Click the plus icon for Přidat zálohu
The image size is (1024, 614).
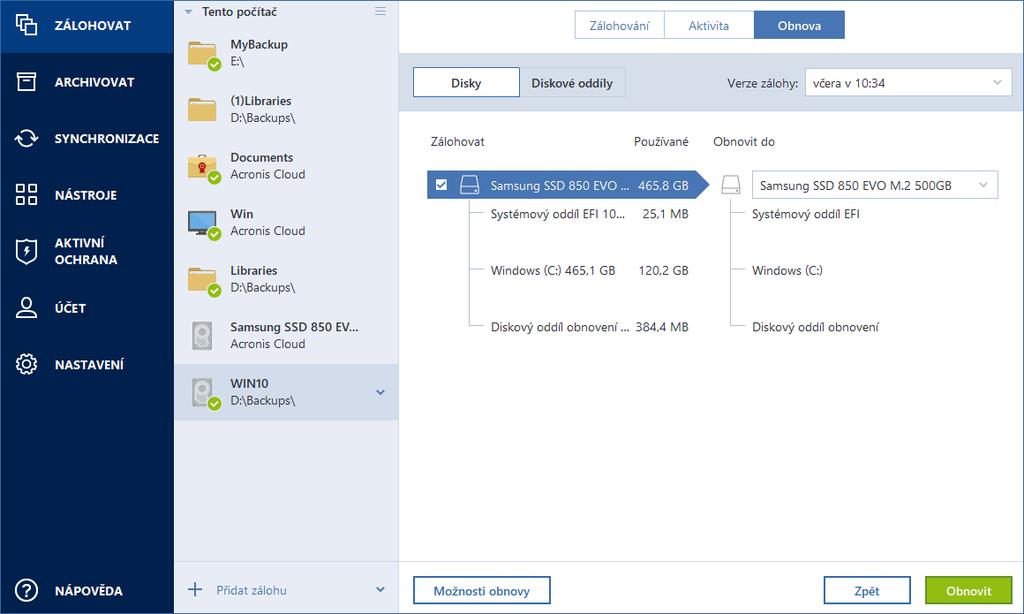195,590
